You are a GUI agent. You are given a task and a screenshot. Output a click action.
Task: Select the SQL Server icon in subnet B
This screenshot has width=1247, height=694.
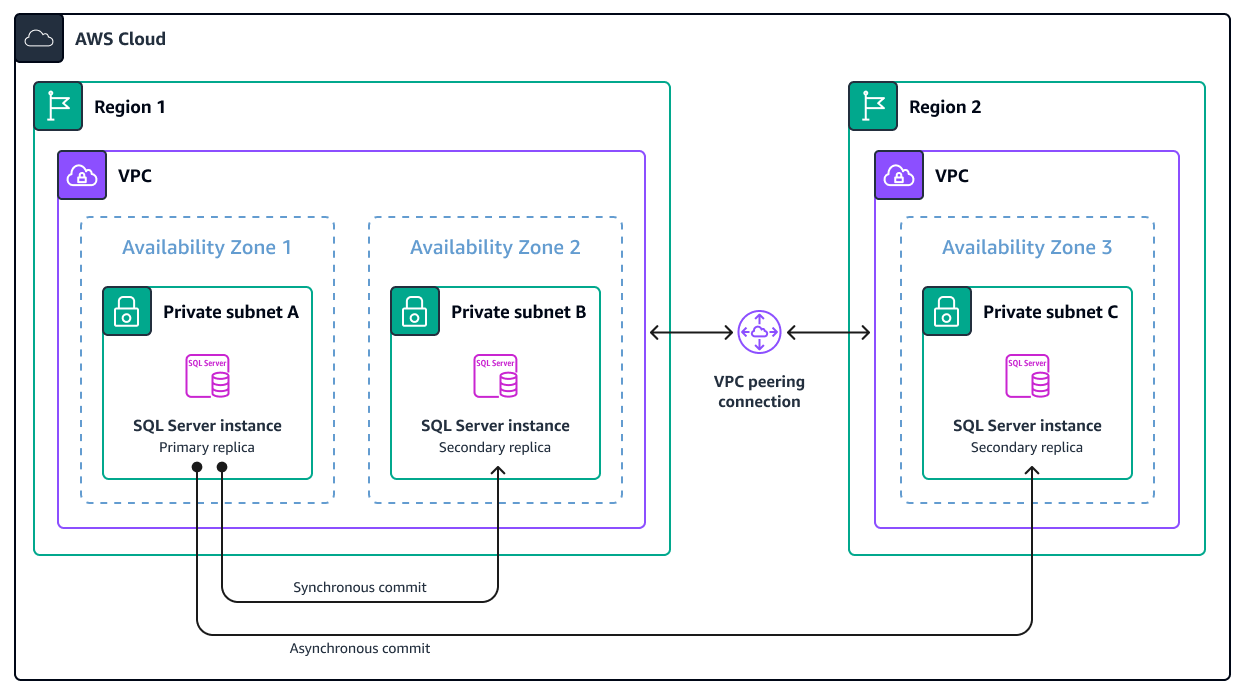point(495,375)
